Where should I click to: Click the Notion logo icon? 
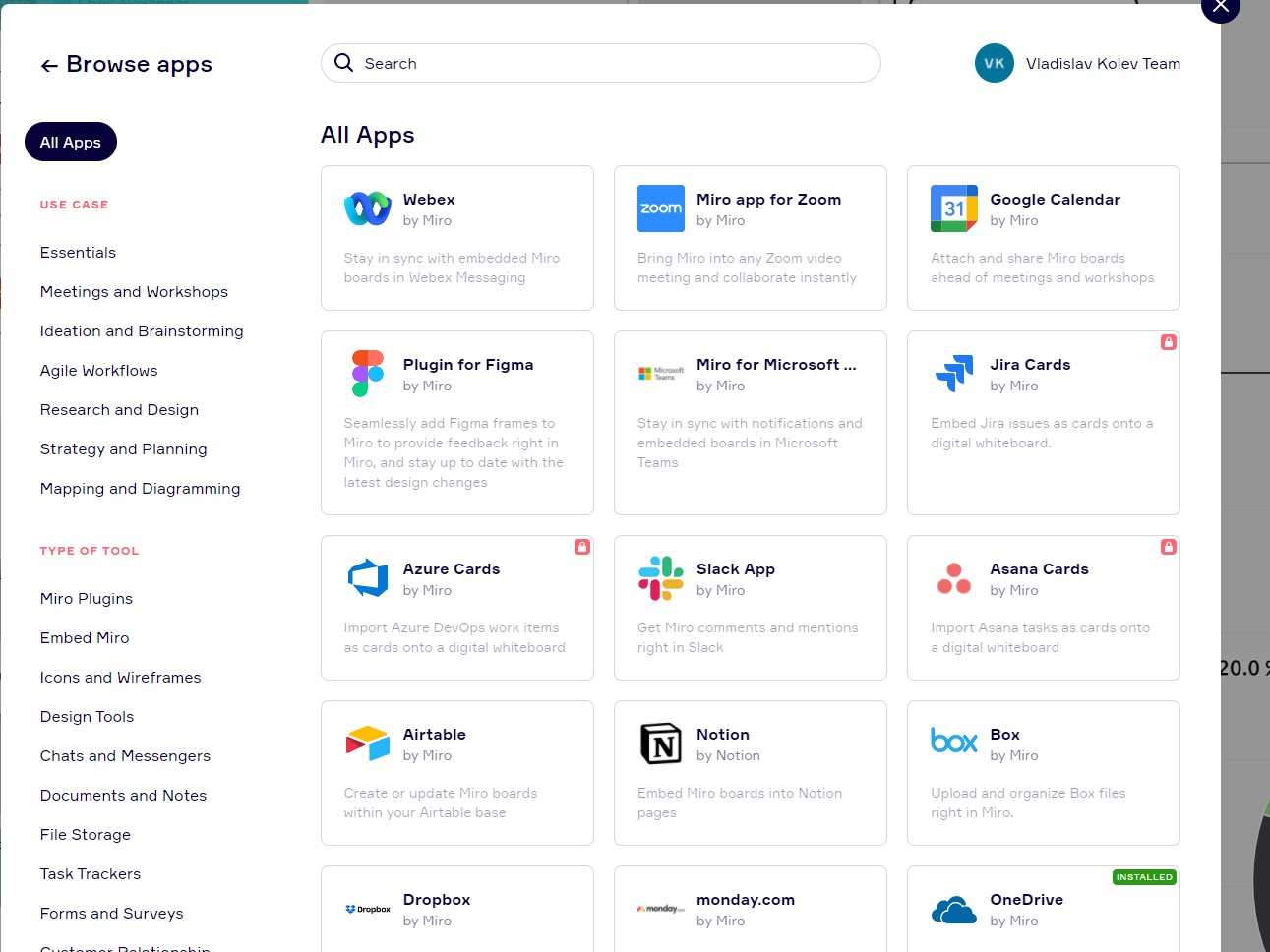660,744
